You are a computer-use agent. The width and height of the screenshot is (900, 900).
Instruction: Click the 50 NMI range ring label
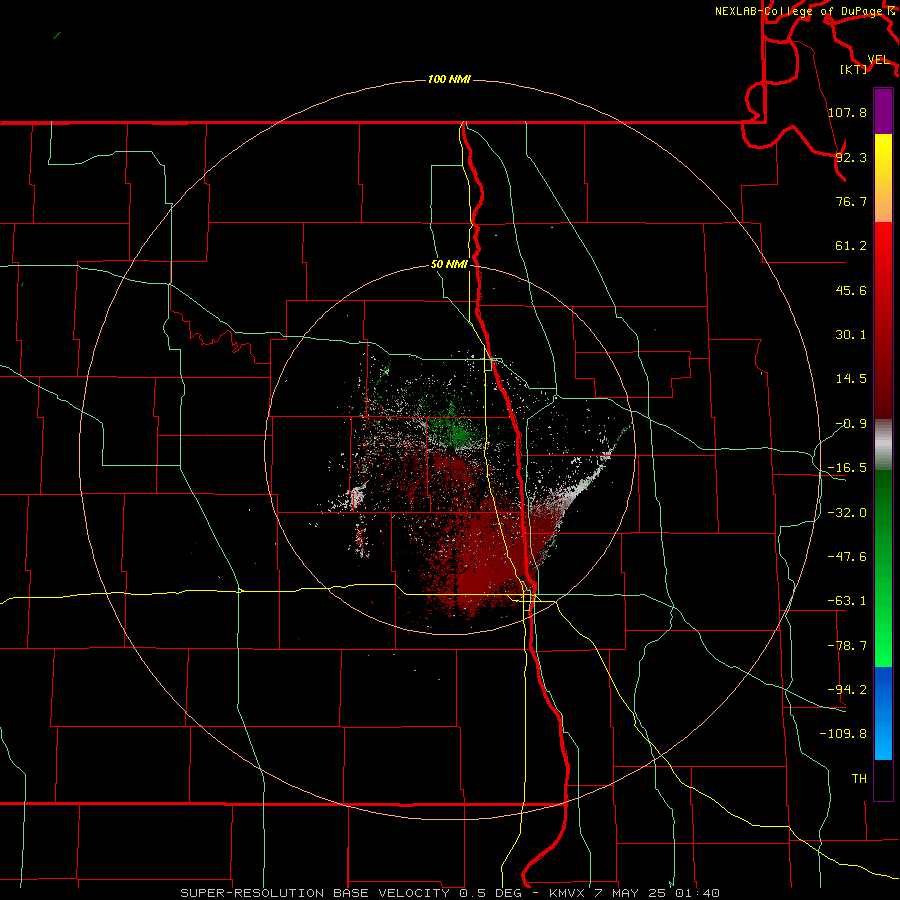[x=449, y=265]
